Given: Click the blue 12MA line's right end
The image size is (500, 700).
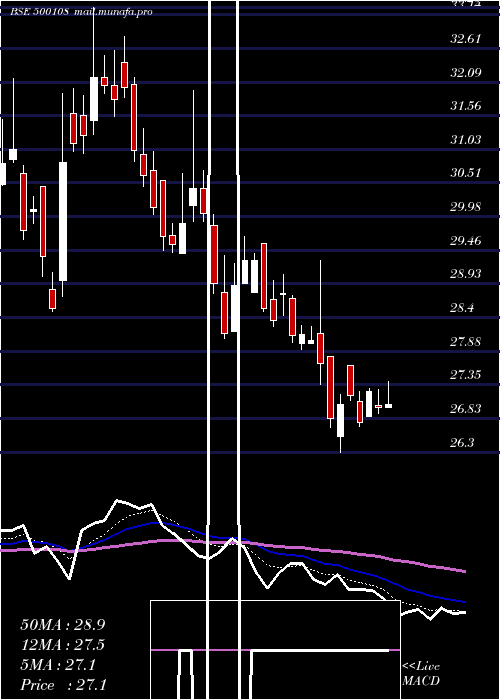Looking at the screenshot, I should tap(464, 602).
